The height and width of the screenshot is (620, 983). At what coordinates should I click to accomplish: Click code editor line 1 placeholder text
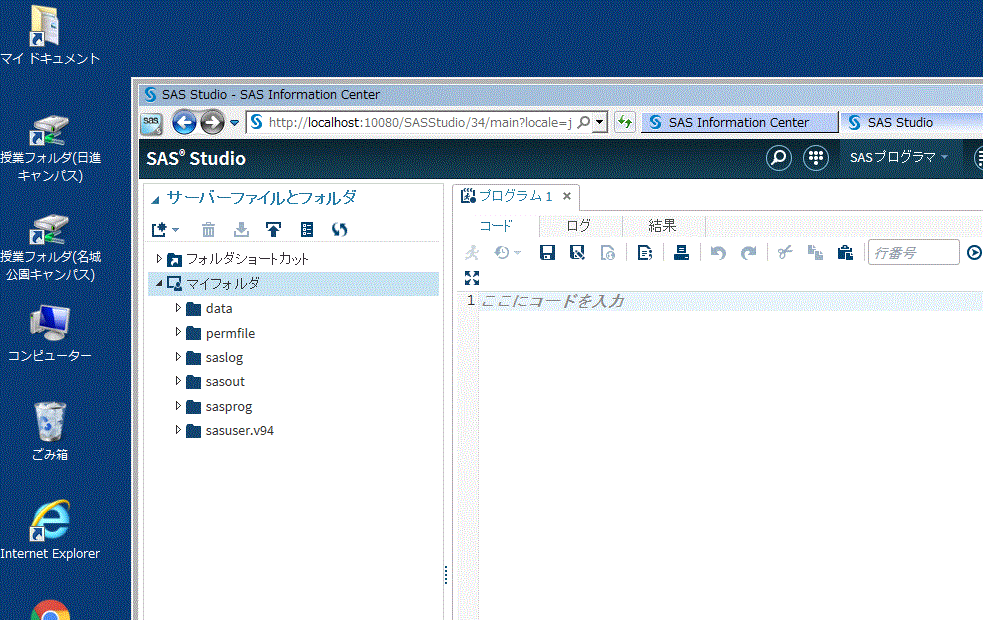coord(552,301)
